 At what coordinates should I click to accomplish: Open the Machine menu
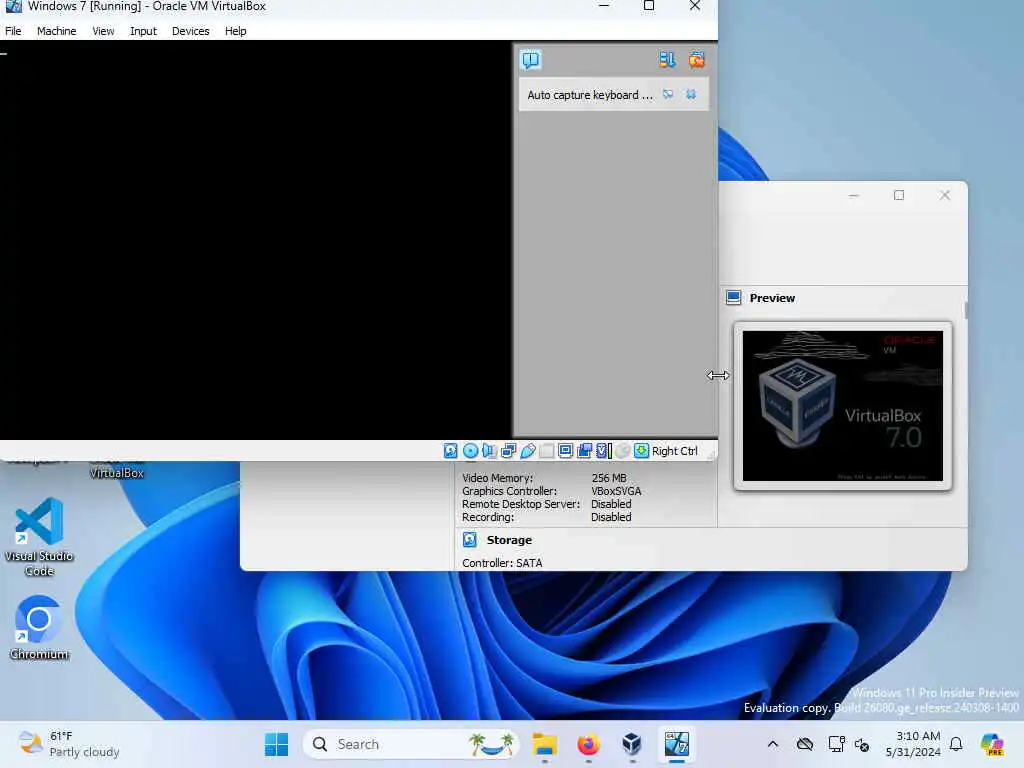coord(56,31)
